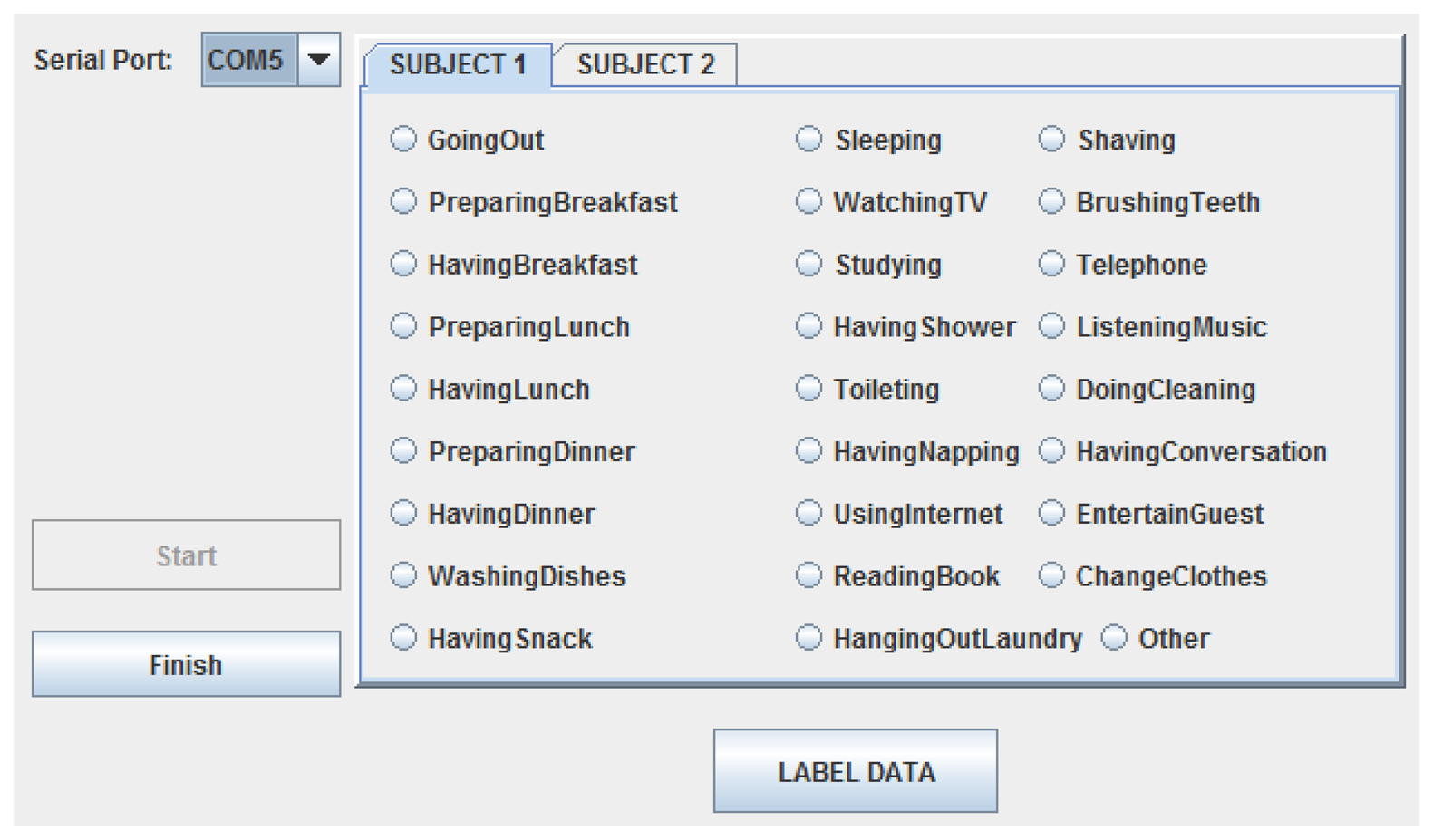Open the Serial Port dropdown arrow
Viewport: 1433px width, 840px height.
pos(318,60)
